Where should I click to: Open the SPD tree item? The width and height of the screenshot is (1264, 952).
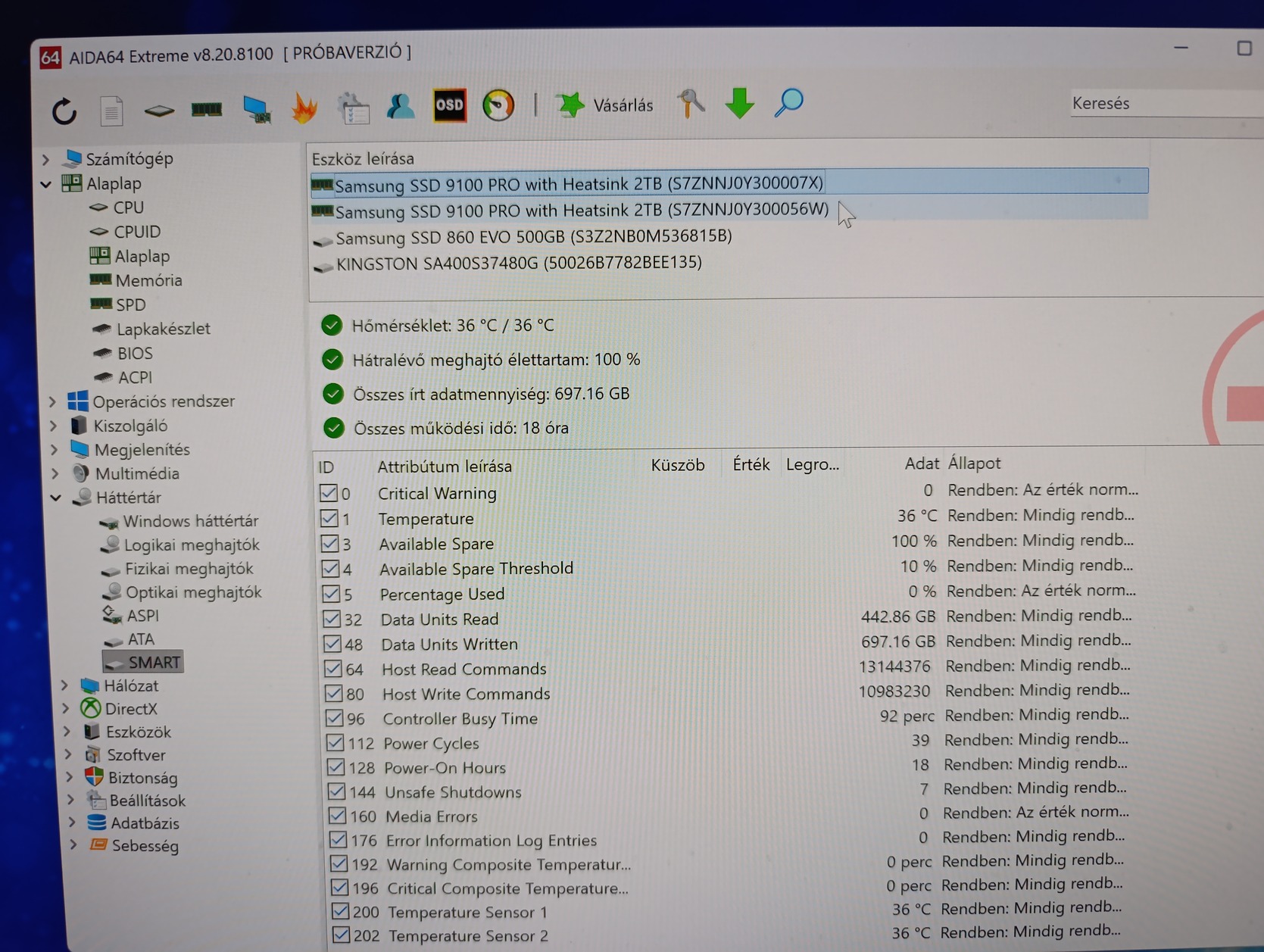(130, 304)
